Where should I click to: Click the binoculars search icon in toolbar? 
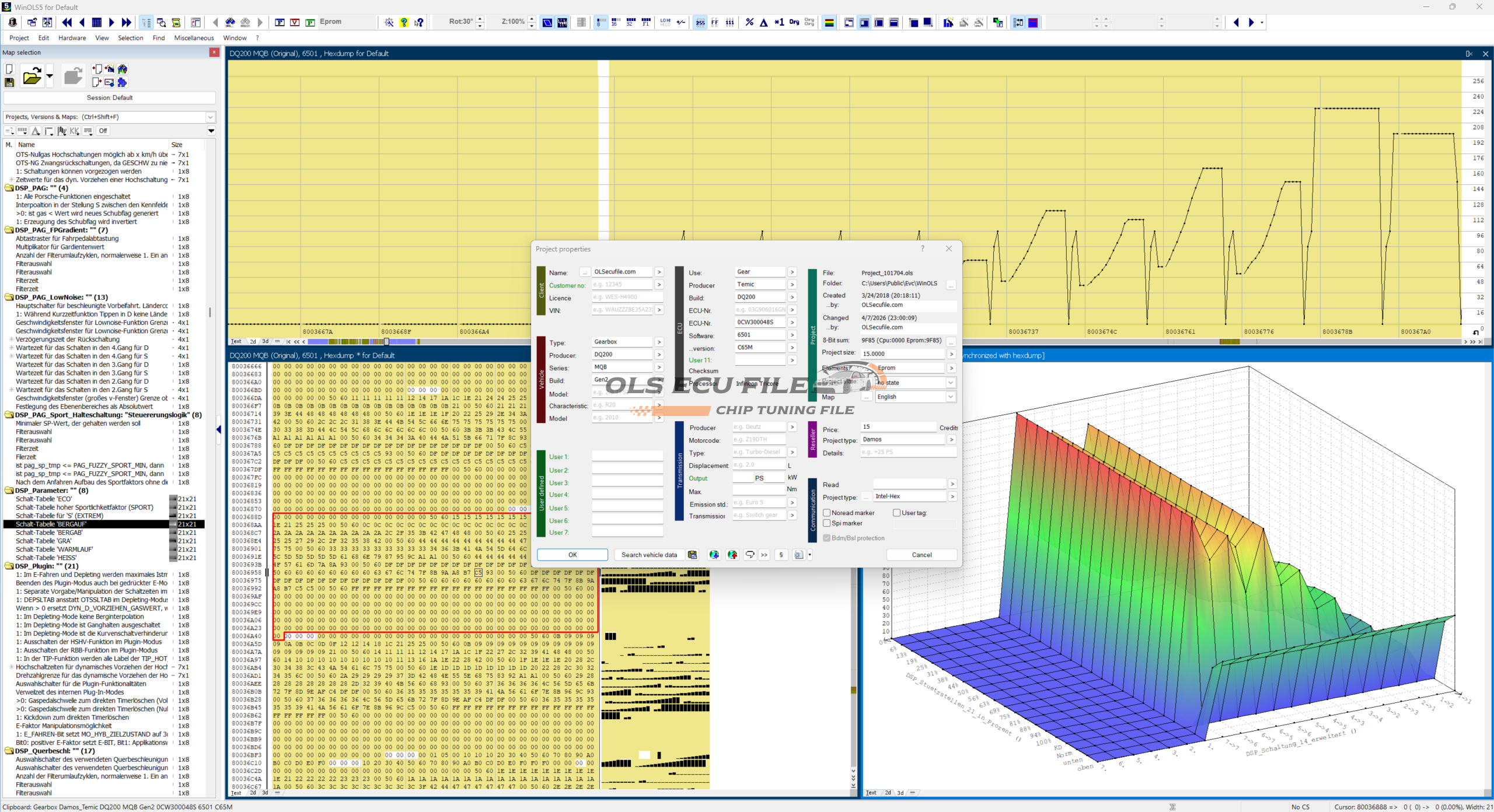230,22
